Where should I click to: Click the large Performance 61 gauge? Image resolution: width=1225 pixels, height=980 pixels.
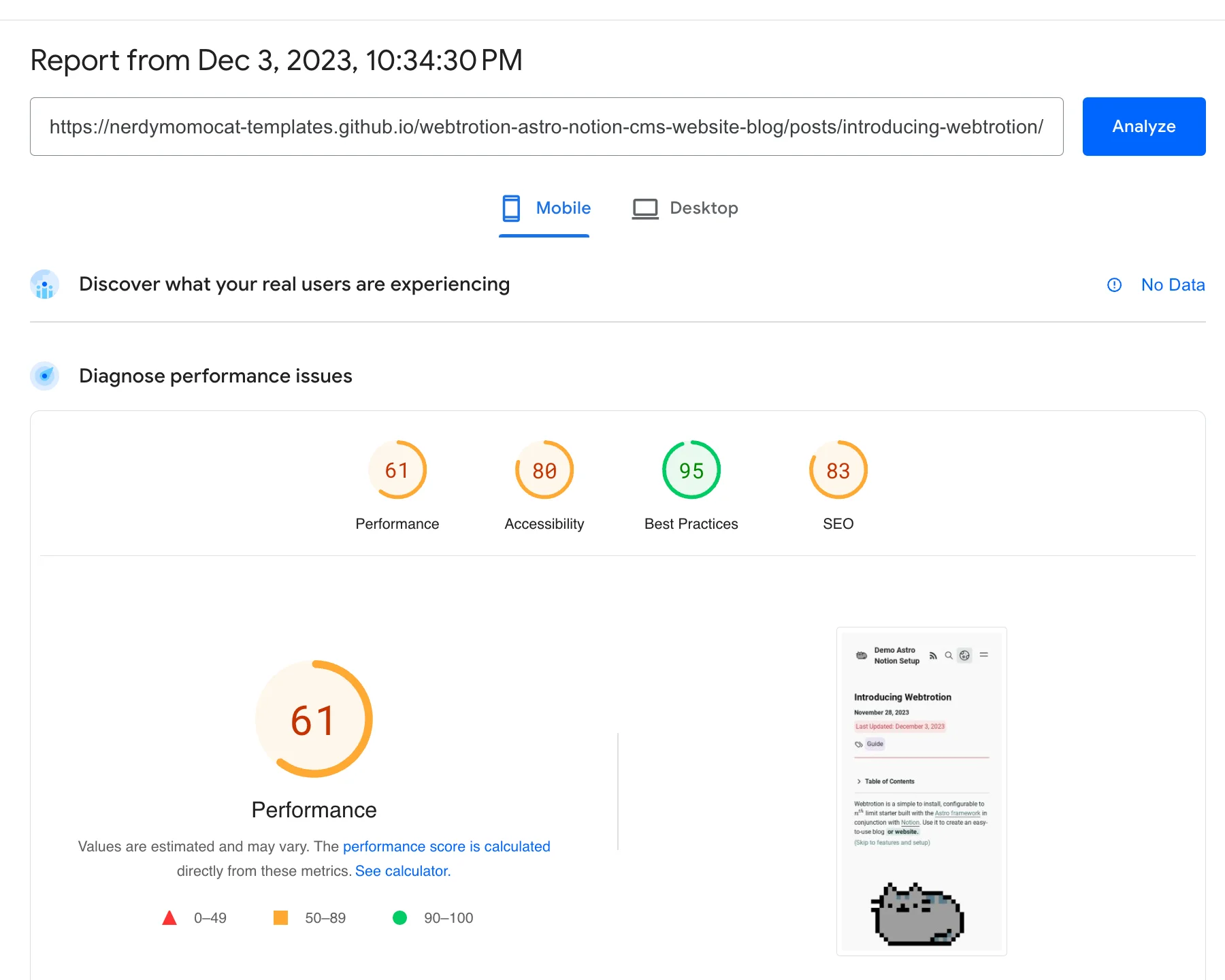point(314,719)
